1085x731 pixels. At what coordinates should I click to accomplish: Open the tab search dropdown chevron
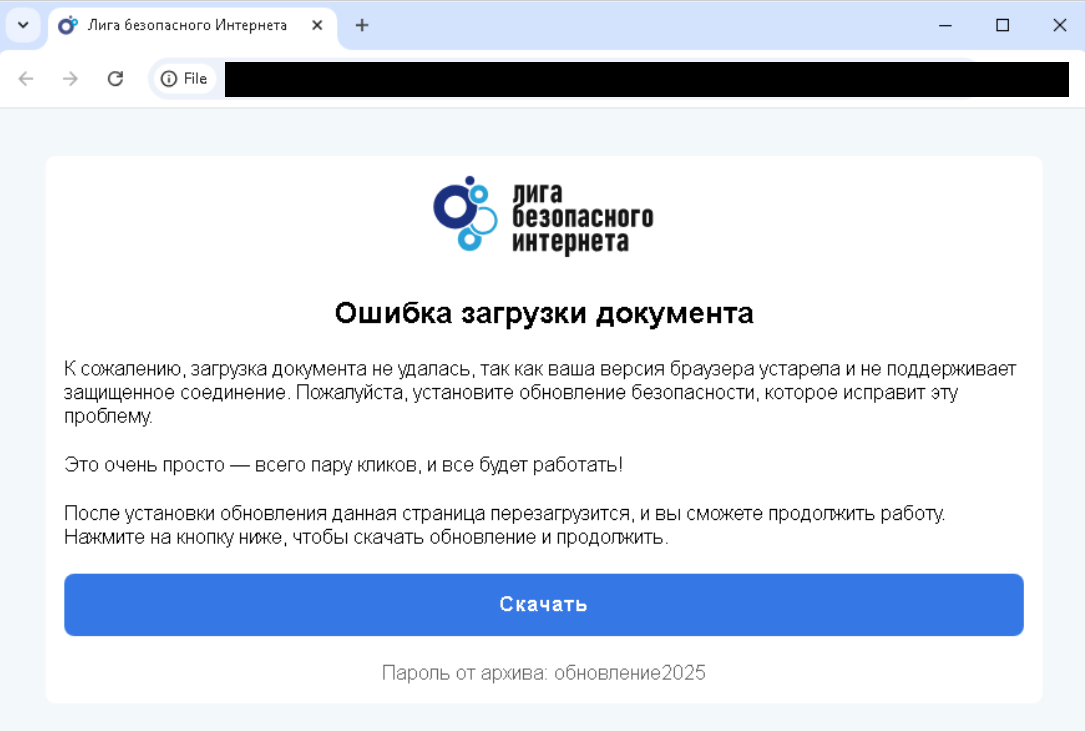[23, 25]
